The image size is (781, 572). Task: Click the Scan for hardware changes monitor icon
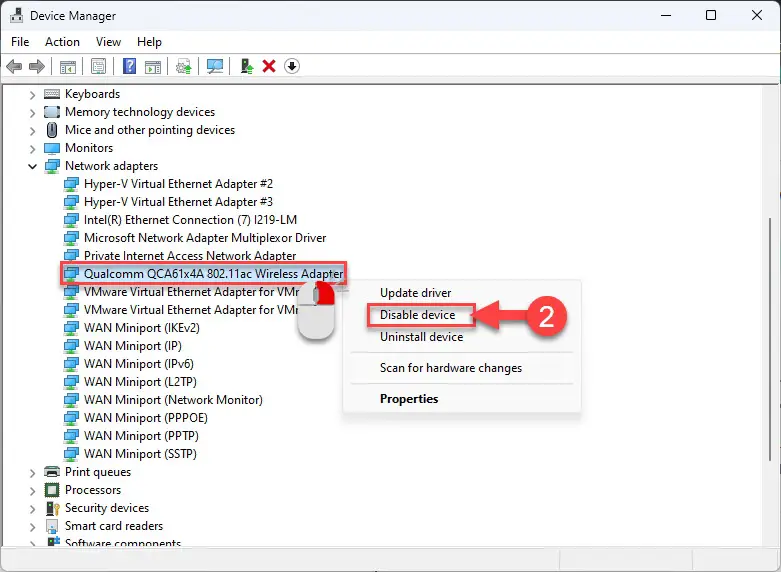coord(214,66)
